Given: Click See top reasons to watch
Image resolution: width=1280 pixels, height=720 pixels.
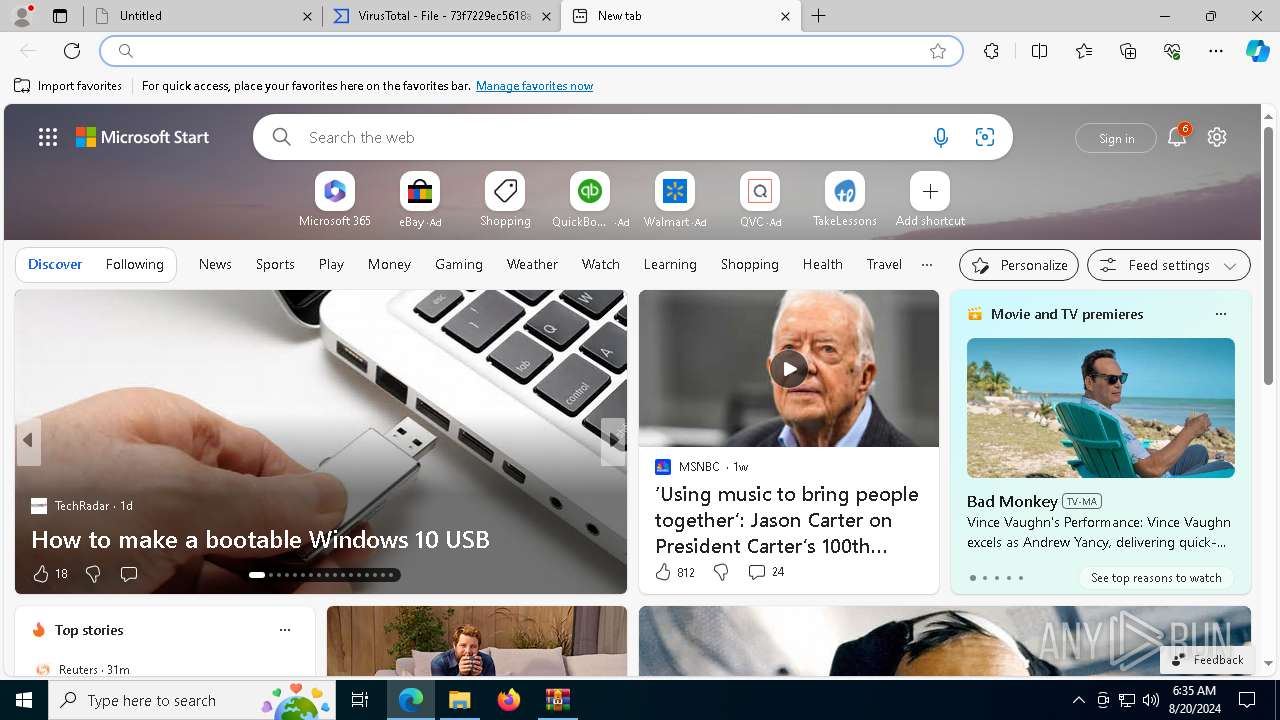Looking at the screenshot, I should coord(1156,578).
